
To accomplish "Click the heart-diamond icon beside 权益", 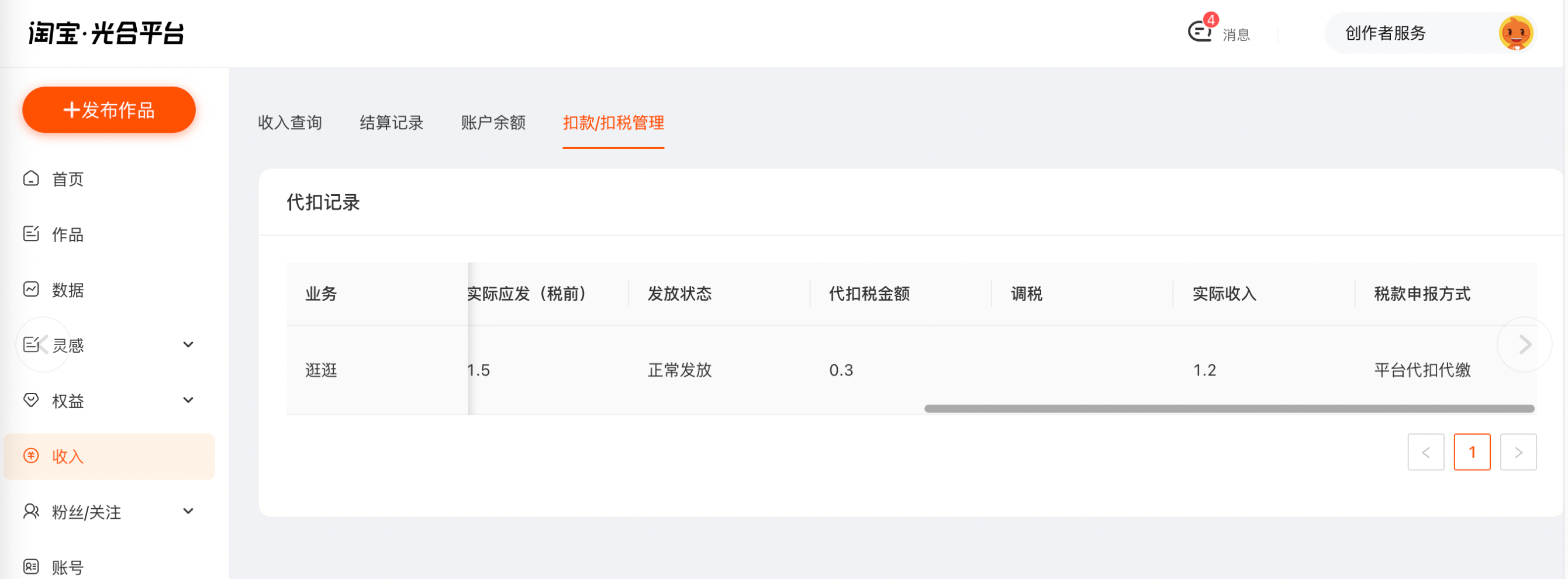I will pos(31,400).
